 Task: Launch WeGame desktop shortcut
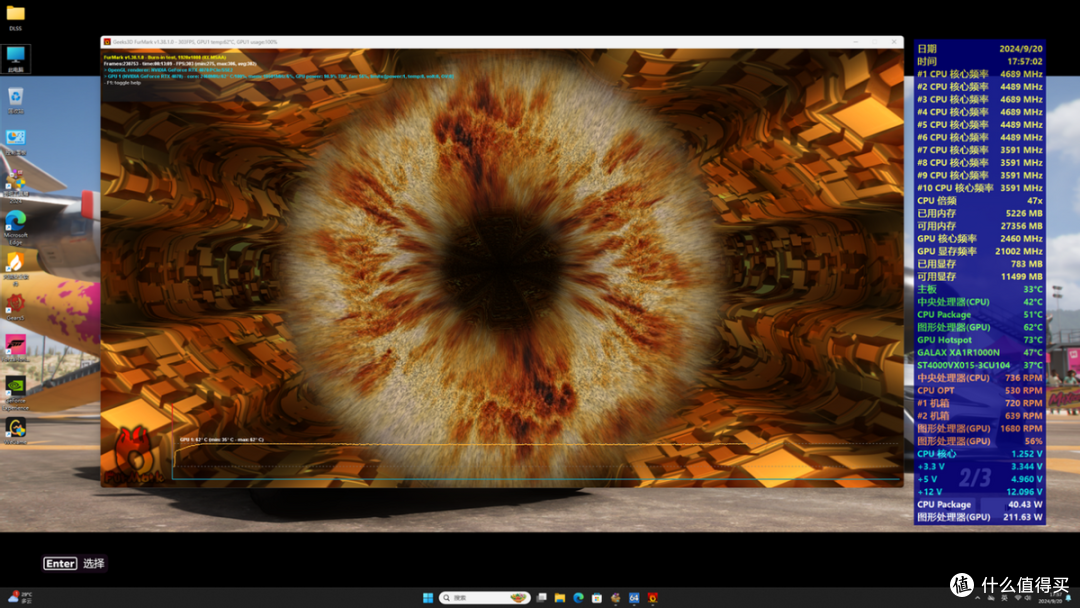(15, 431)
